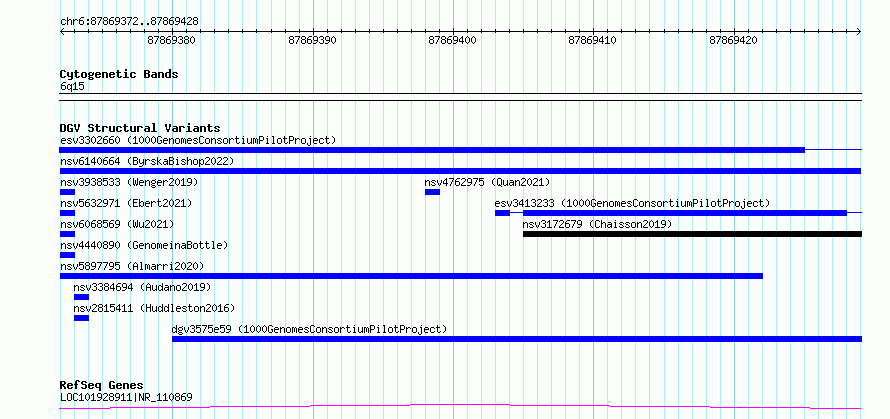
Task: Select the nsv6140664 blue variant bar
Action: point(460,171)
